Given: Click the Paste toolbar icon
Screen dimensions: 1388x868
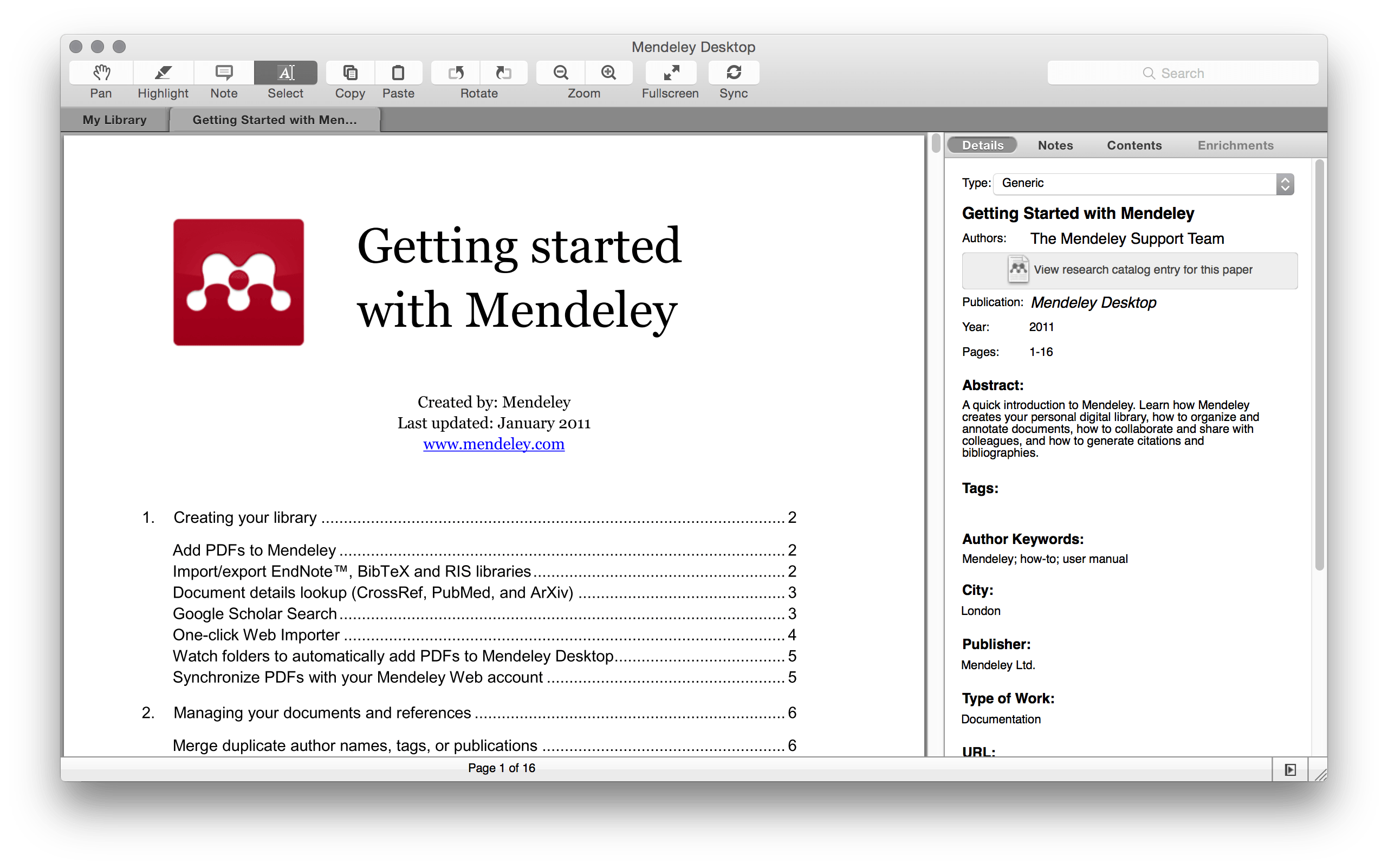Looking at the screenshot, I should coord(398,73).
